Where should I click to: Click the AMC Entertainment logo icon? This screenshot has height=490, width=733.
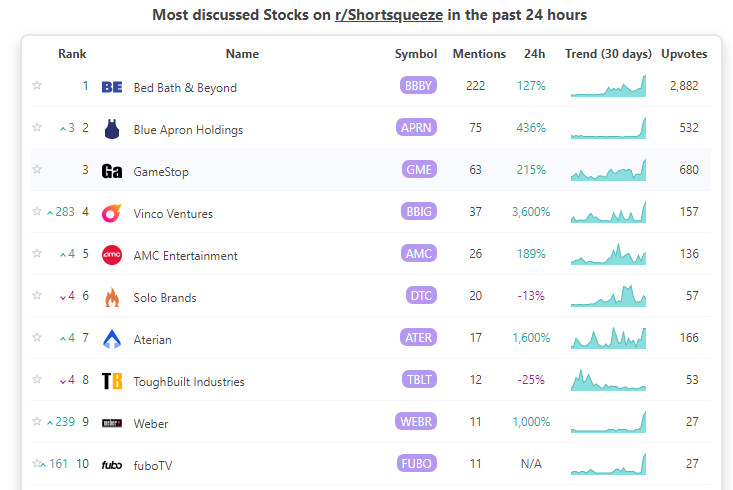tap(112, 255)
